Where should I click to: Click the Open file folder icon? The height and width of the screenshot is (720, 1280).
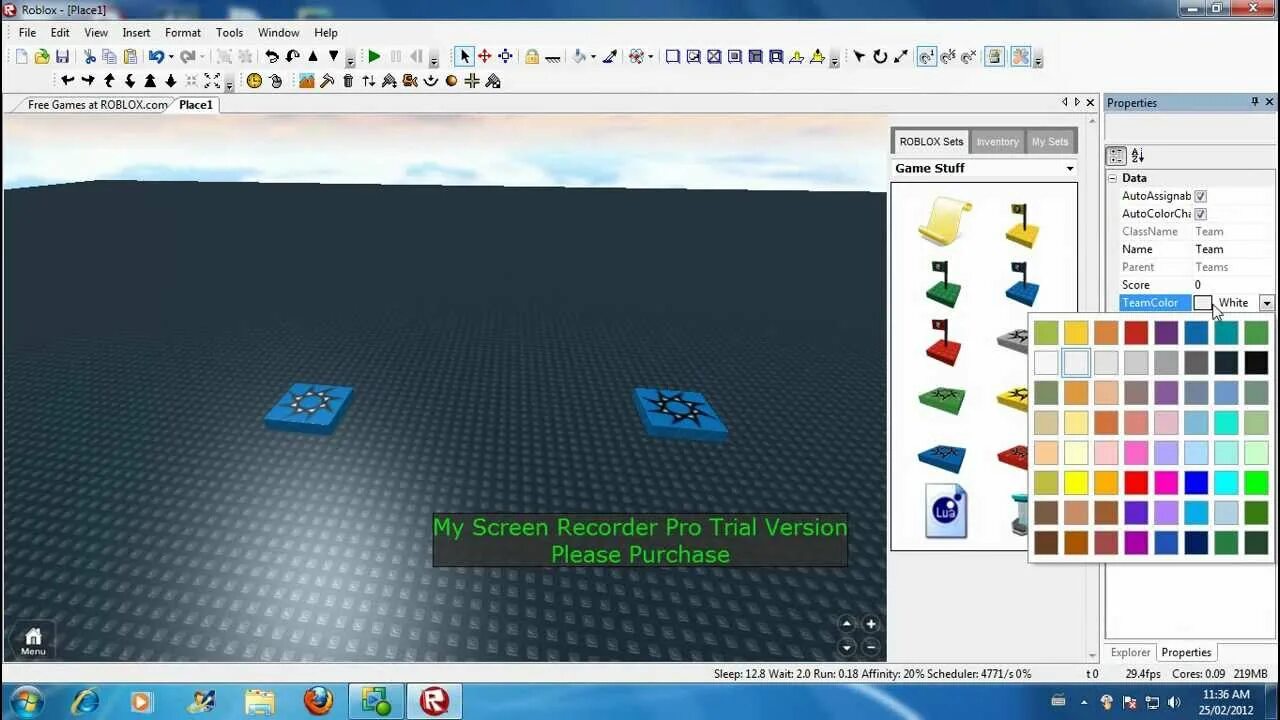pos(42,57)
